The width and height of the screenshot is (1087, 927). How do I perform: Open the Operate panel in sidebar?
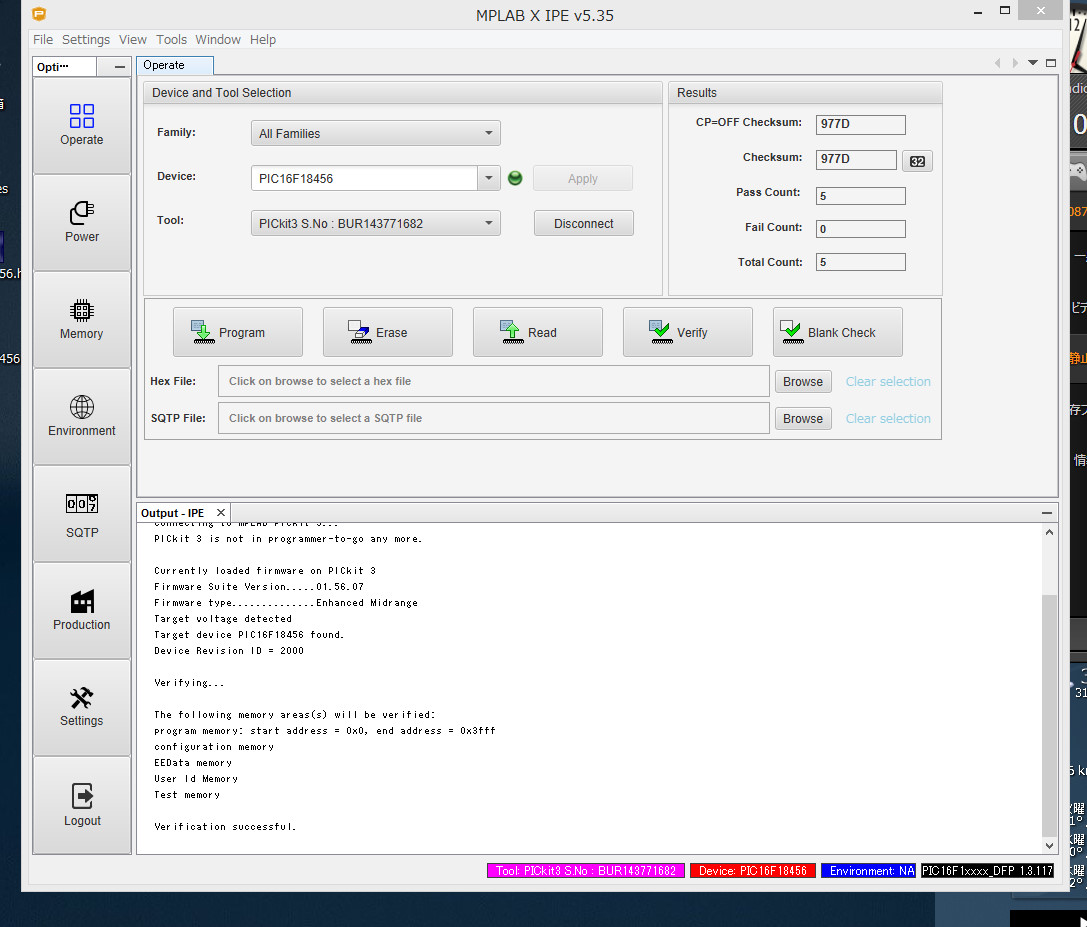click(x=82, y=125)
